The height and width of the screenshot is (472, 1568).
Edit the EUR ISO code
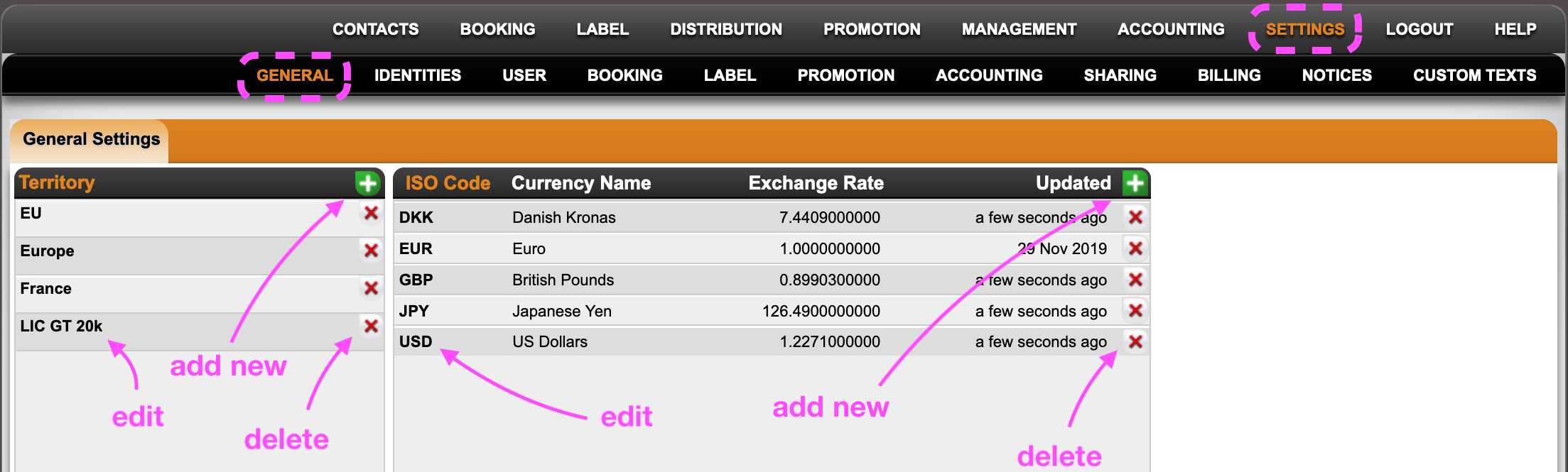[x=416, y=248]
